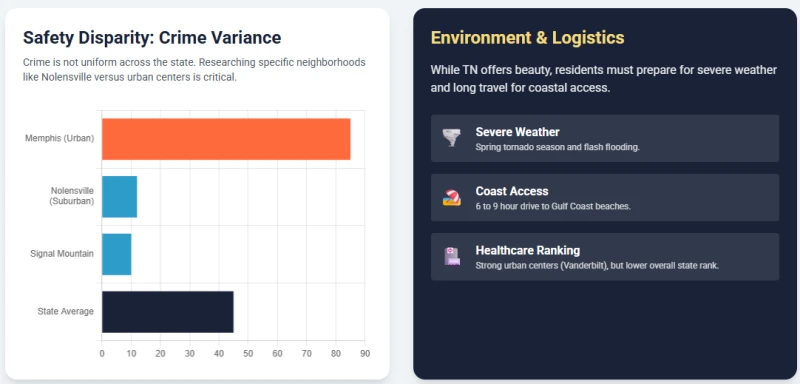Viewport: 800px width, 384px height.
Task: Open the Coast Access card
Action: (605, 197)
